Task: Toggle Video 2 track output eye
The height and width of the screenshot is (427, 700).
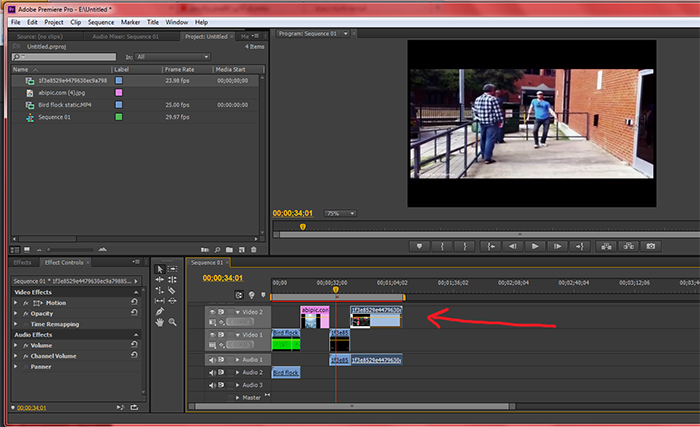Action: pyautogui.click(x=212, y=312)
